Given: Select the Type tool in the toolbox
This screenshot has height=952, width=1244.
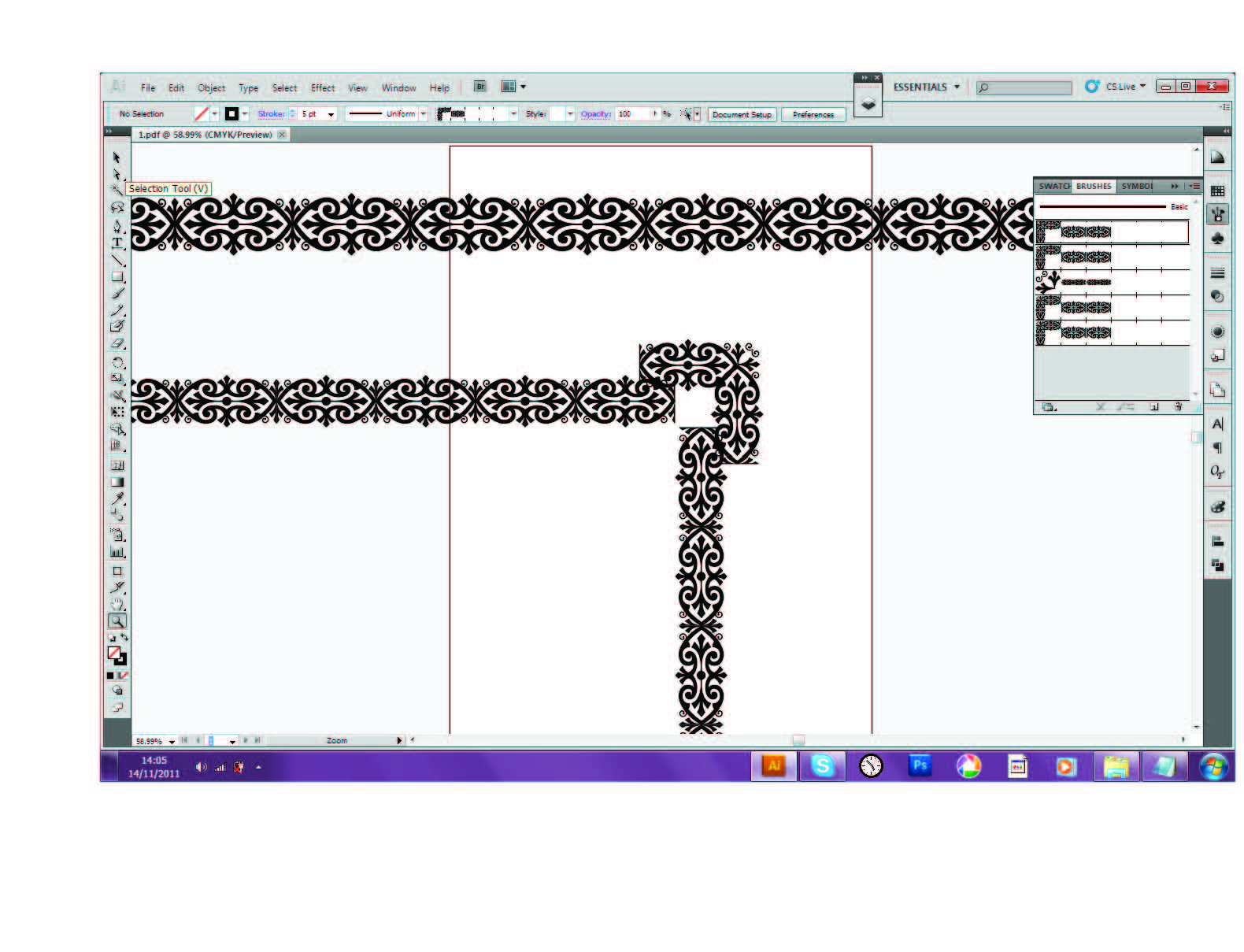Looking at the screenshot, I should (117, 243).
